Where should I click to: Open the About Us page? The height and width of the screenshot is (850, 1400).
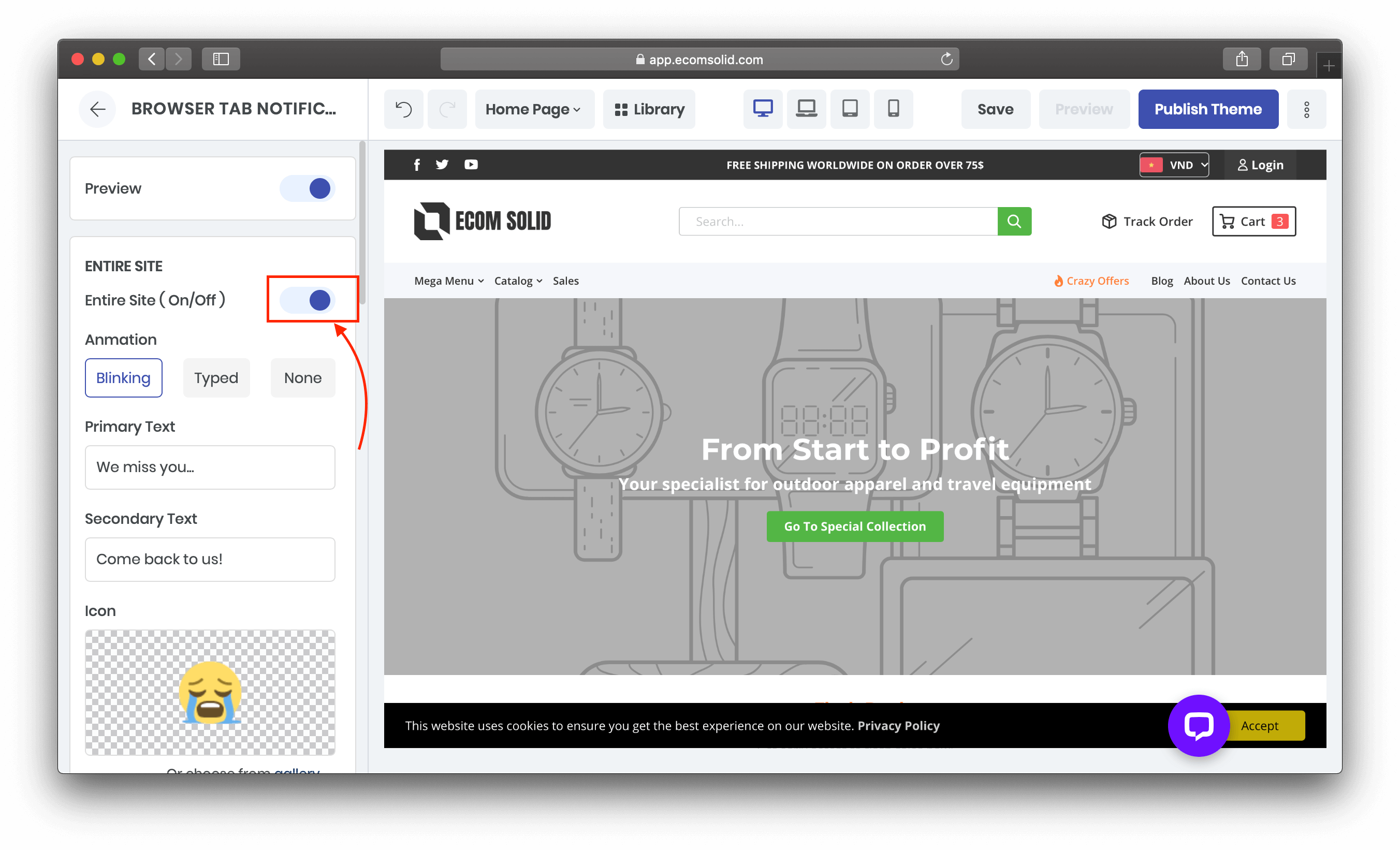coord(1207,281)
